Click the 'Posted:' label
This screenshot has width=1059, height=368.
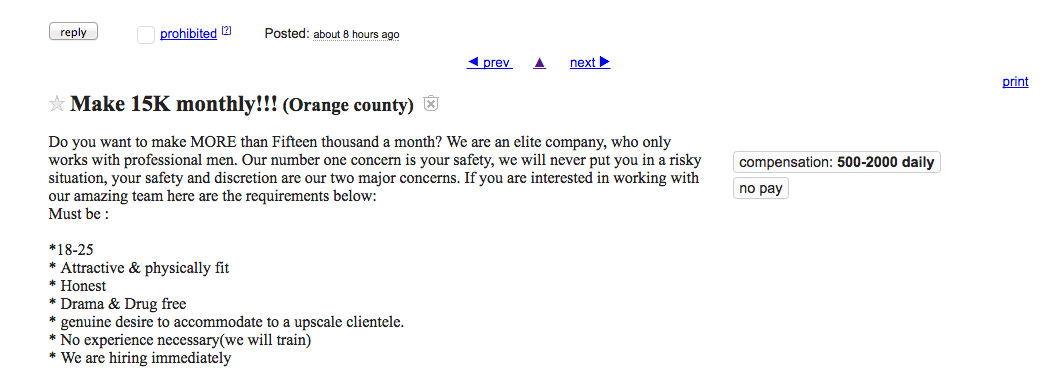click(x=287, y=33)
